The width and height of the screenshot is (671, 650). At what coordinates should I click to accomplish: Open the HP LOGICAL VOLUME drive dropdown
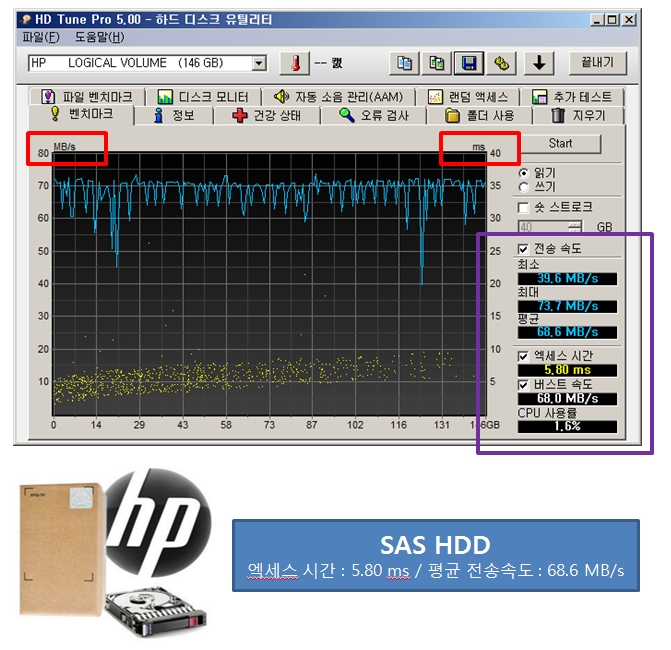pos(259,63)
